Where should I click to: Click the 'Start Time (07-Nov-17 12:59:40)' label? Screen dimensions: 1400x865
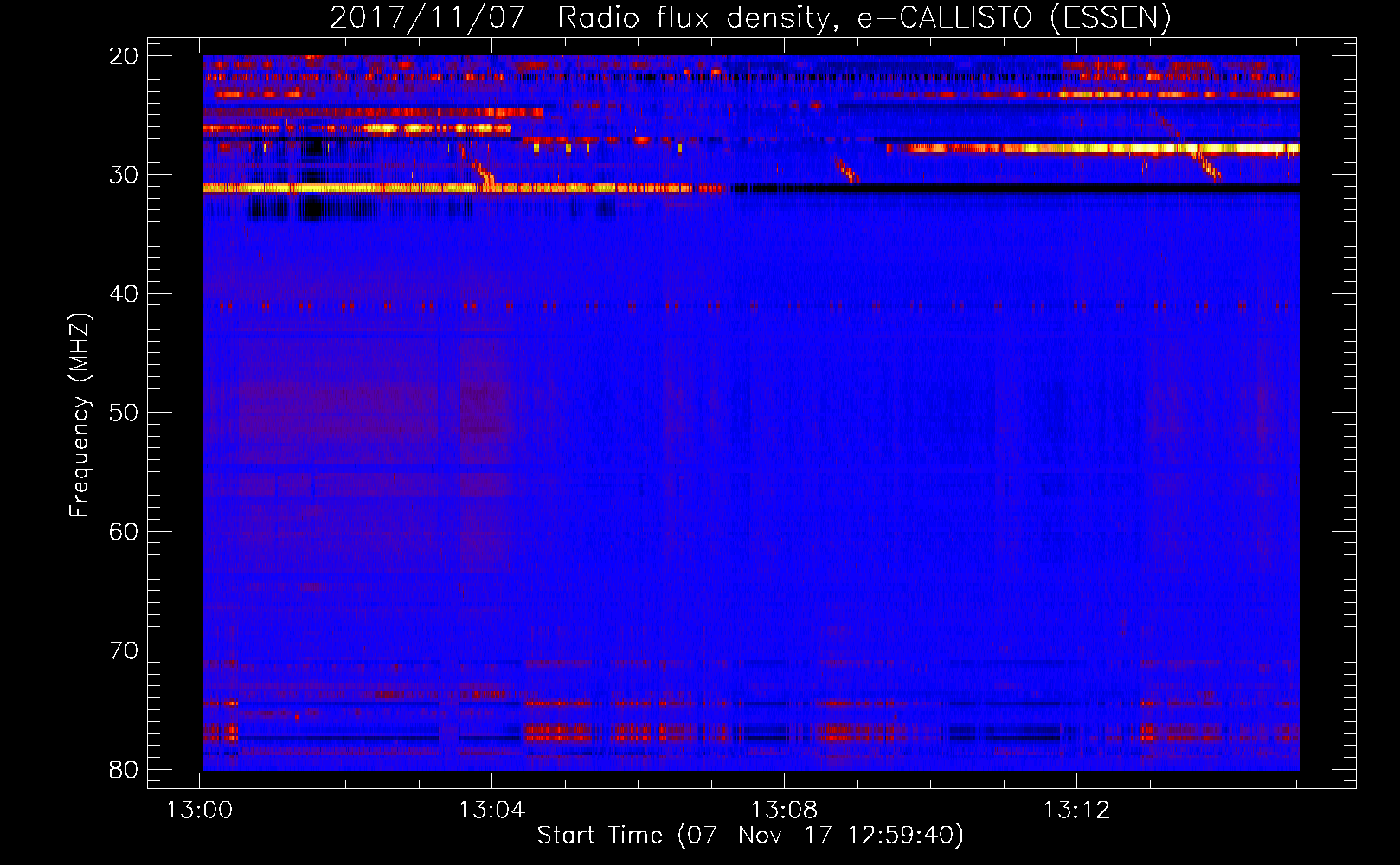750,836
